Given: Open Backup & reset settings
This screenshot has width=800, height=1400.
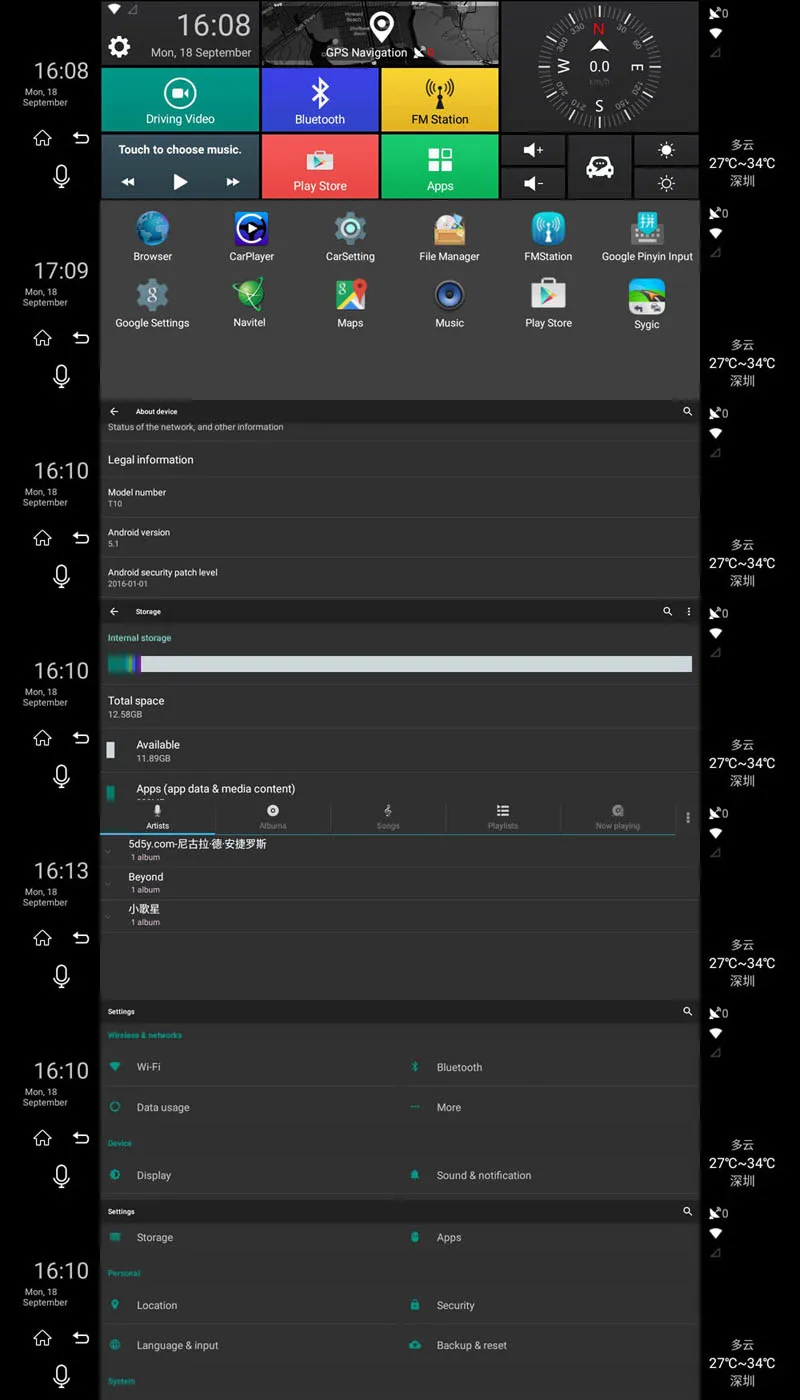Looking at the screenshot, I should [550, 1345].
